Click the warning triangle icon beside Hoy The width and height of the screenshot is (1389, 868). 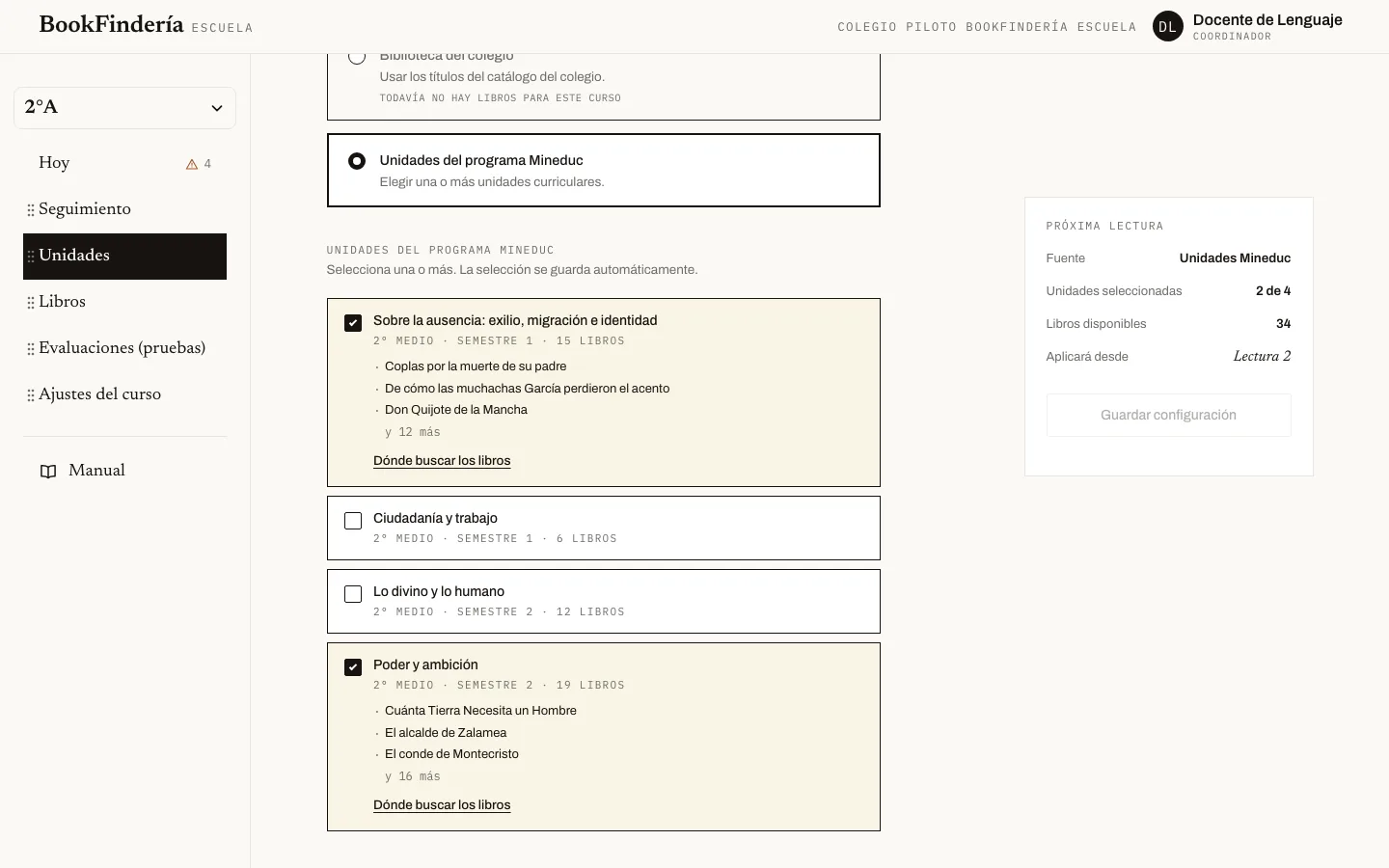(x=192, y=164)
